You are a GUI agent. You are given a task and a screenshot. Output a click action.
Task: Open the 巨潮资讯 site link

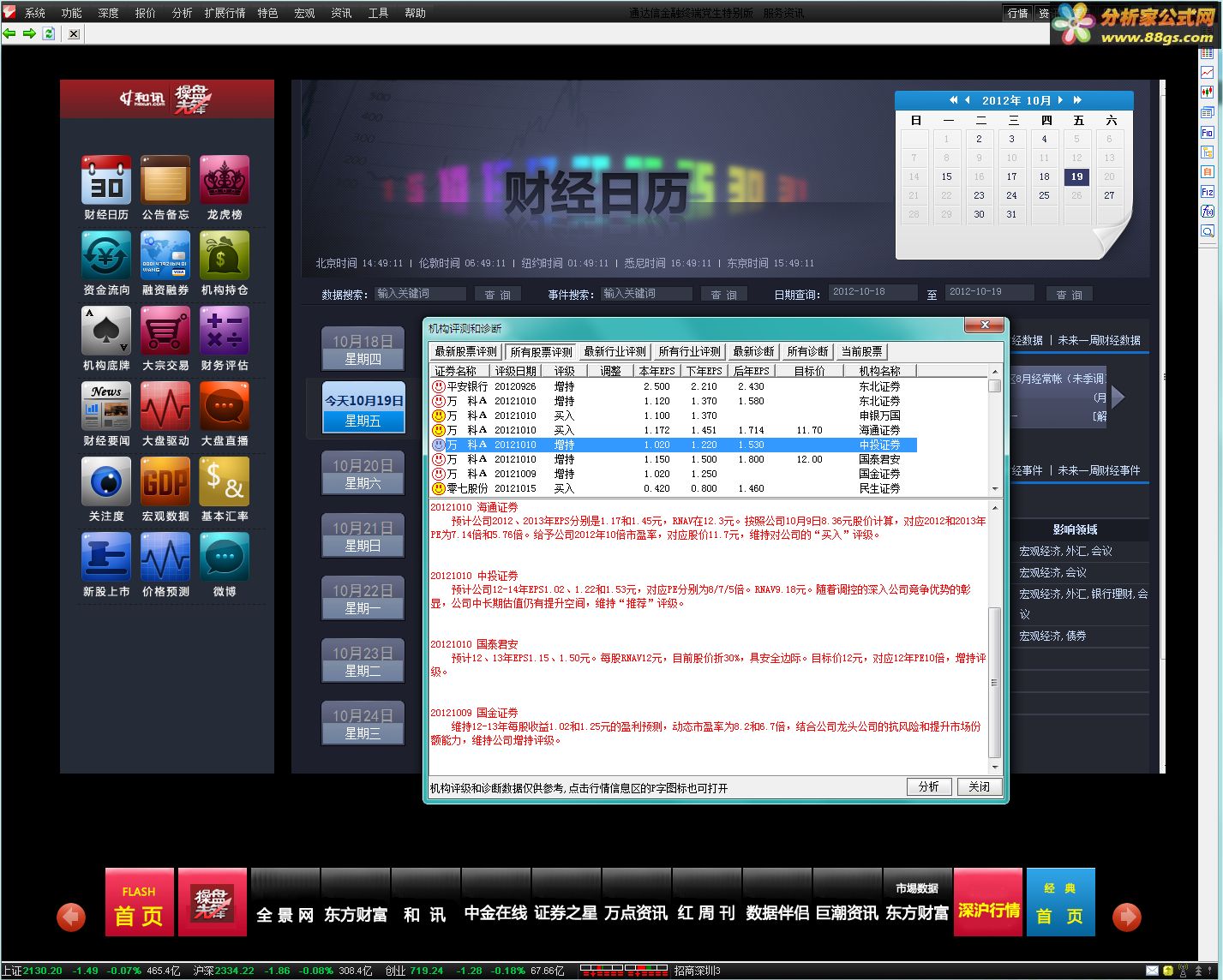pos(847,902)
